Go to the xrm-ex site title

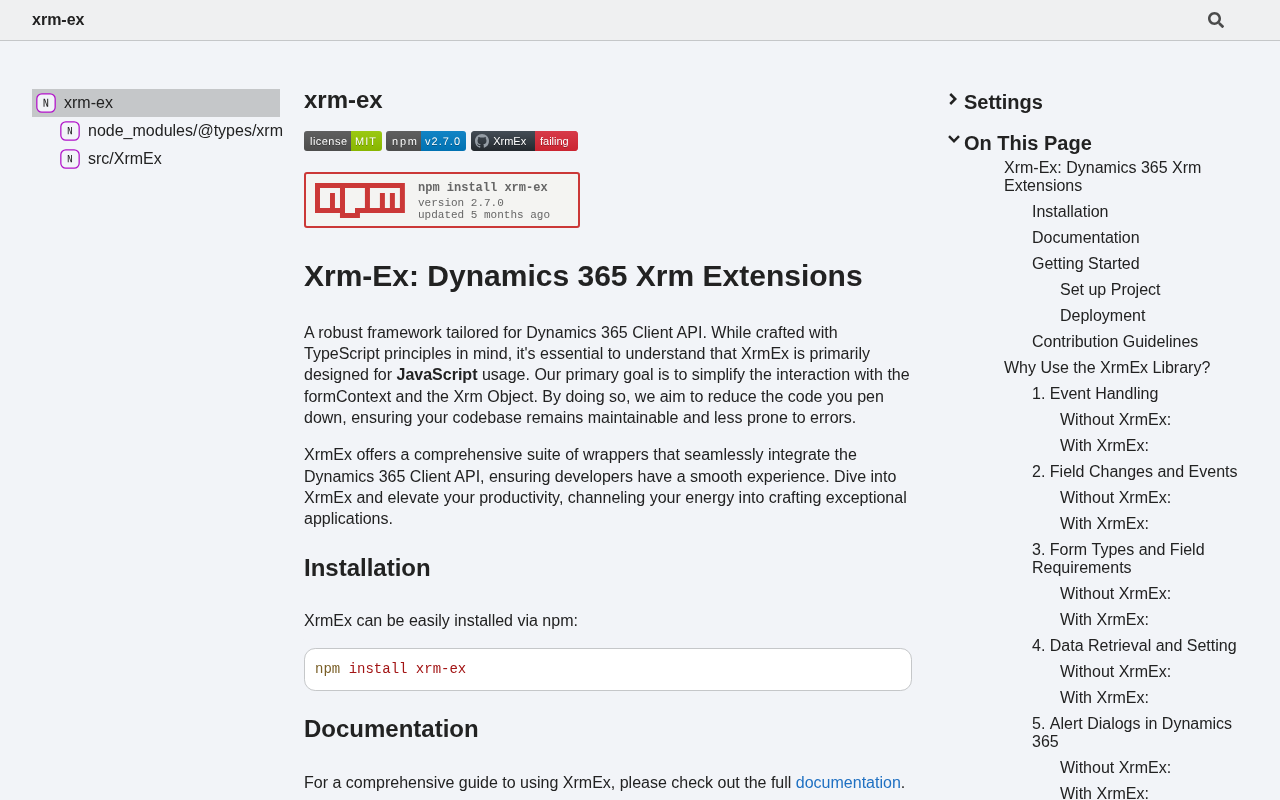(x=58, y=20)
